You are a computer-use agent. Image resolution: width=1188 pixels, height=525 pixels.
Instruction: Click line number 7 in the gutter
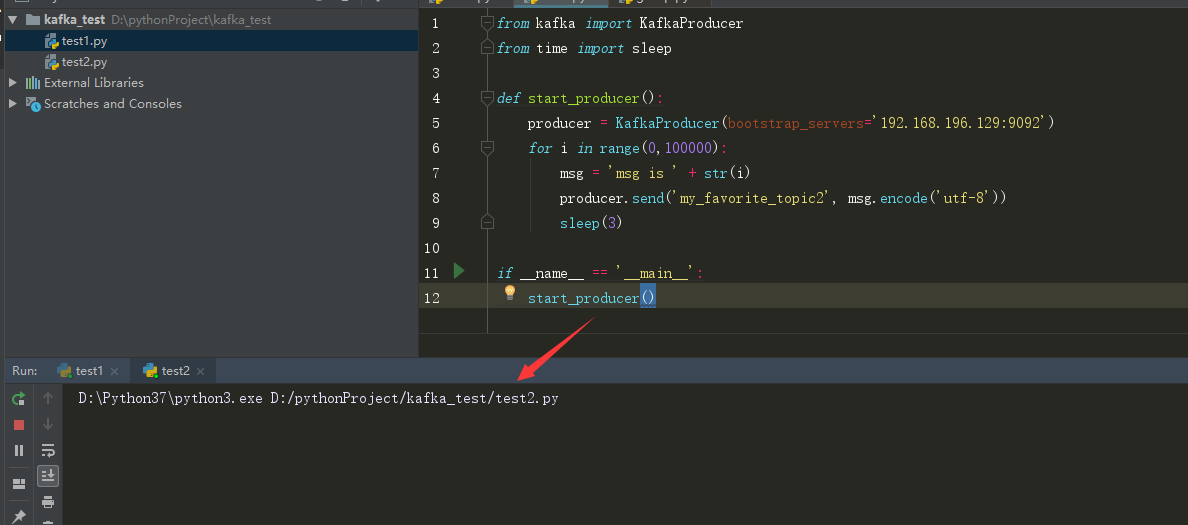[436, 173]
